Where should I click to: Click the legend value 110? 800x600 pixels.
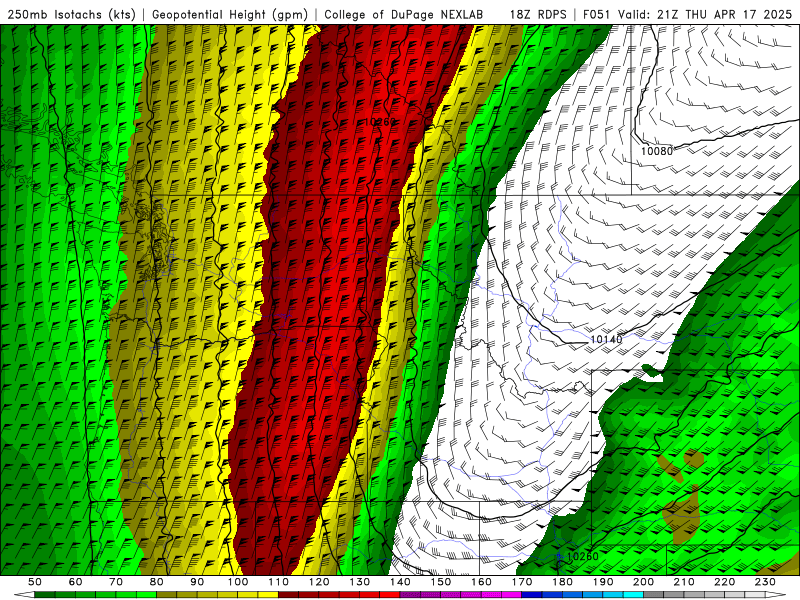(x=278, y=582)
